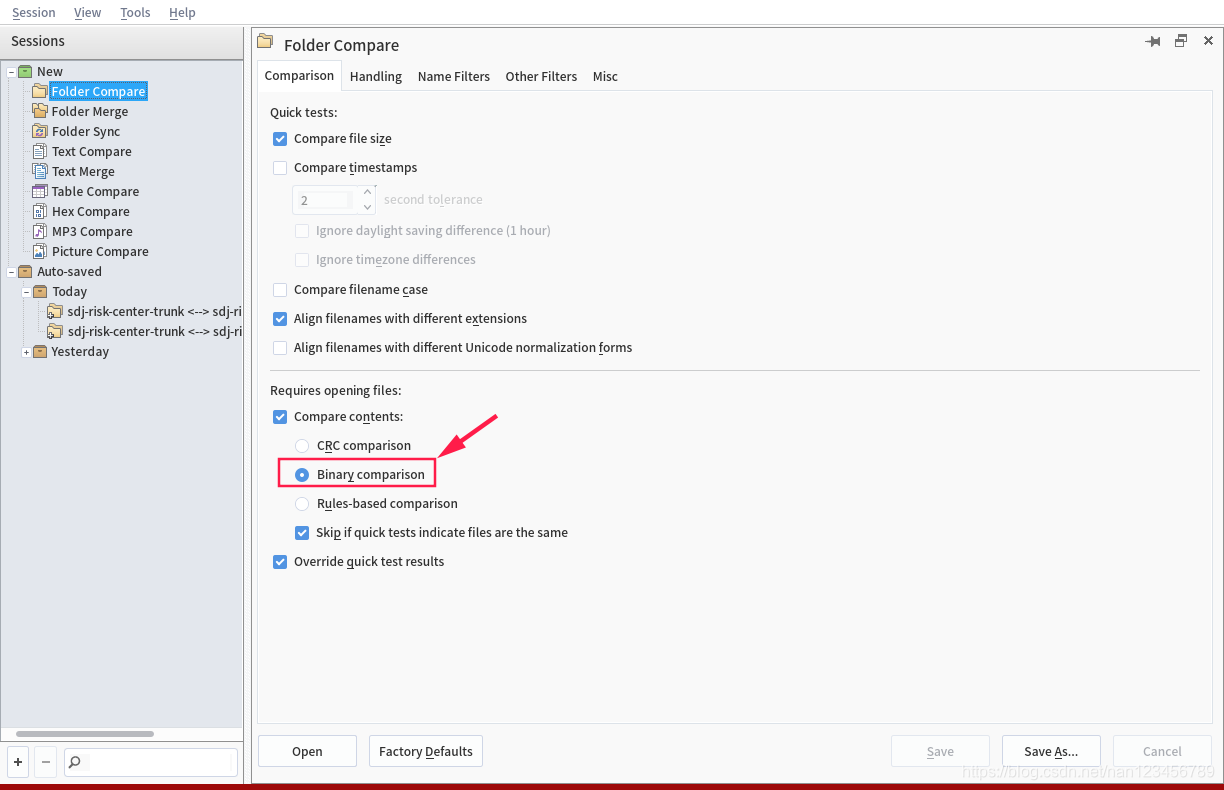1224x790 pixels.
Task: Open the View menu
Action: click(x=88, y=13)
